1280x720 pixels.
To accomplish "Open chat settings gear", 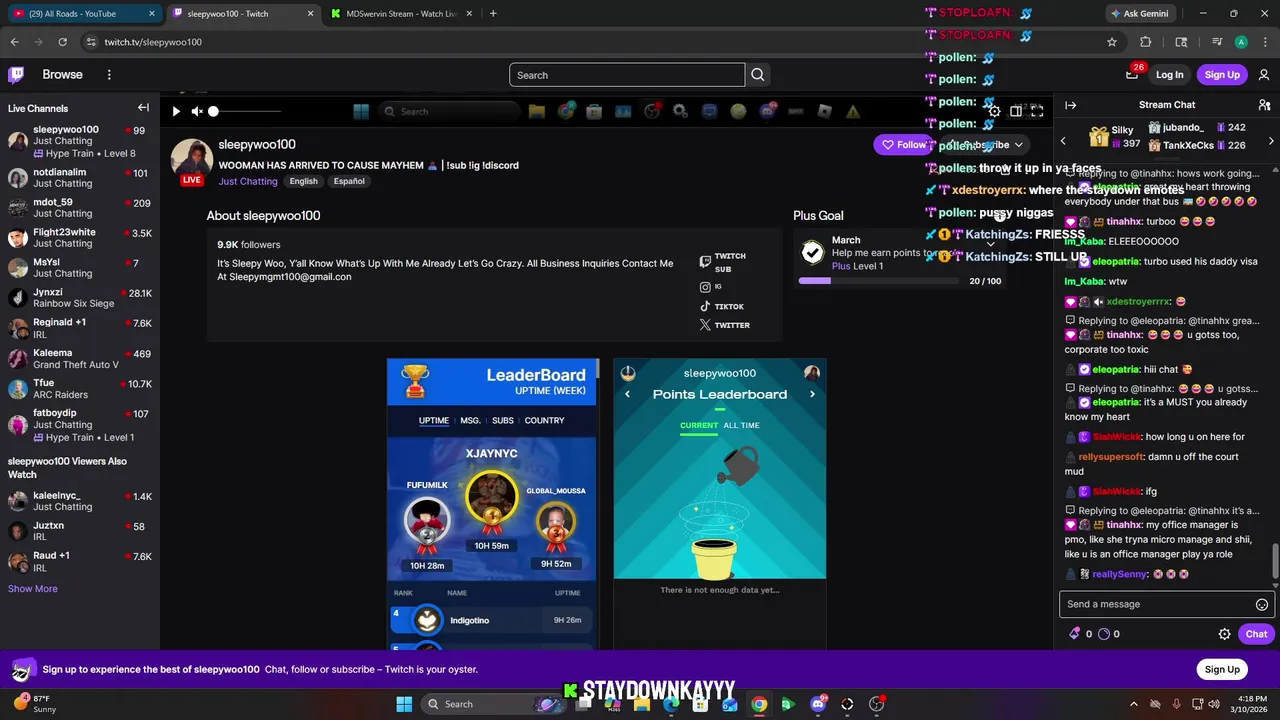I will coord(1224,634).
